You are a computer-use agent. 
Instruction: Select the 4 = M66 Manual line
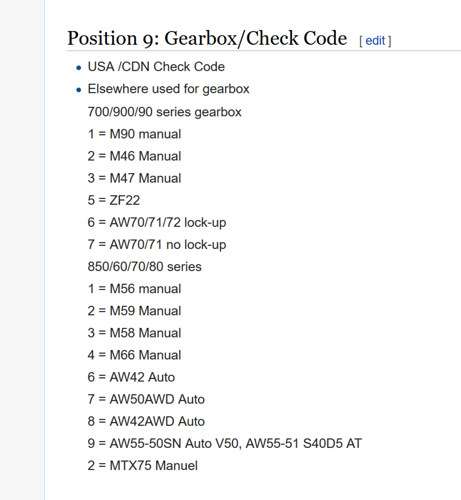[x=134, y=355]
